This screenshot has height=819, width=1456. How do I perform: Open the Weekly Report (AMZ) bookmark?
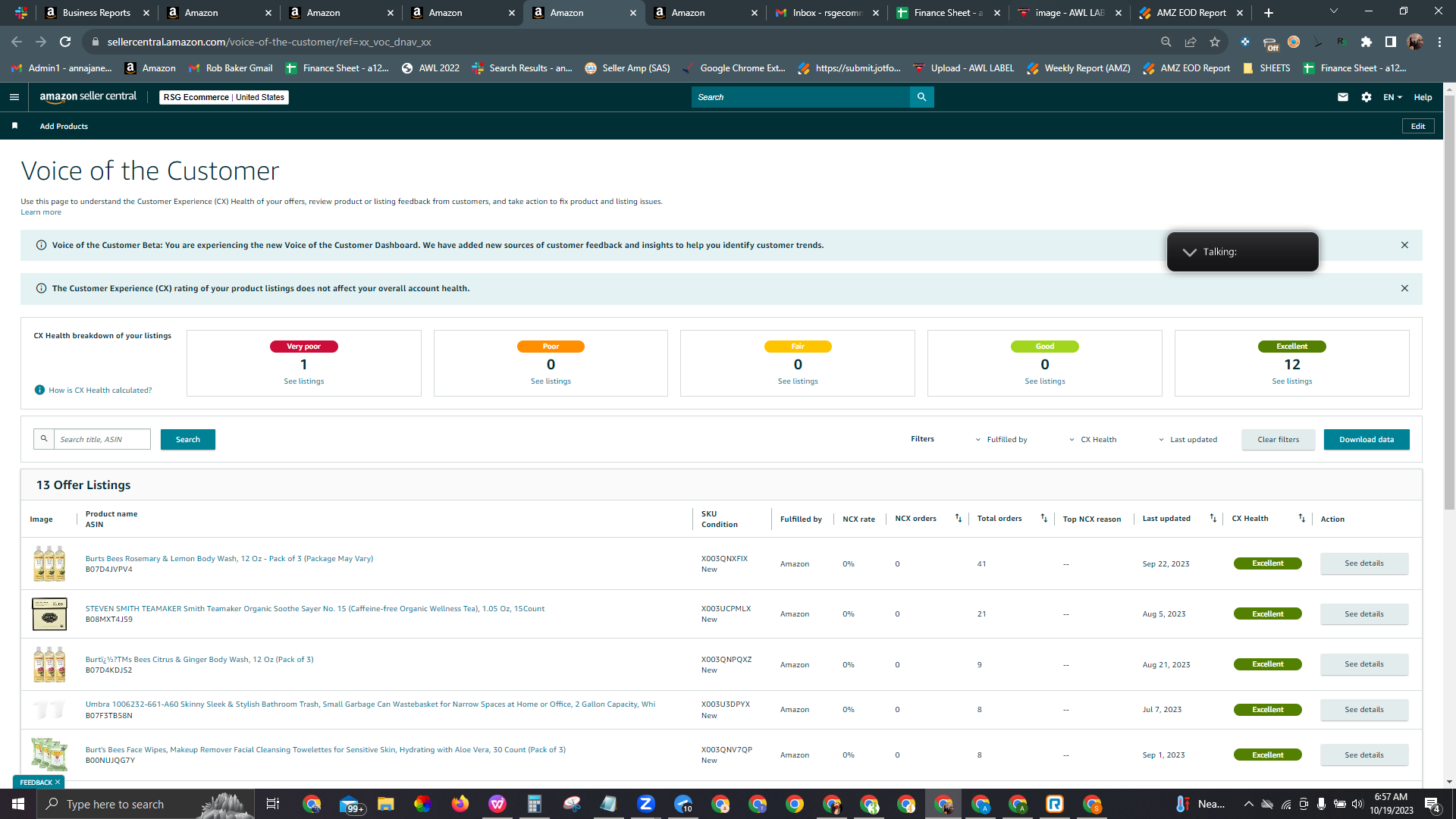tap(1079, 68)
